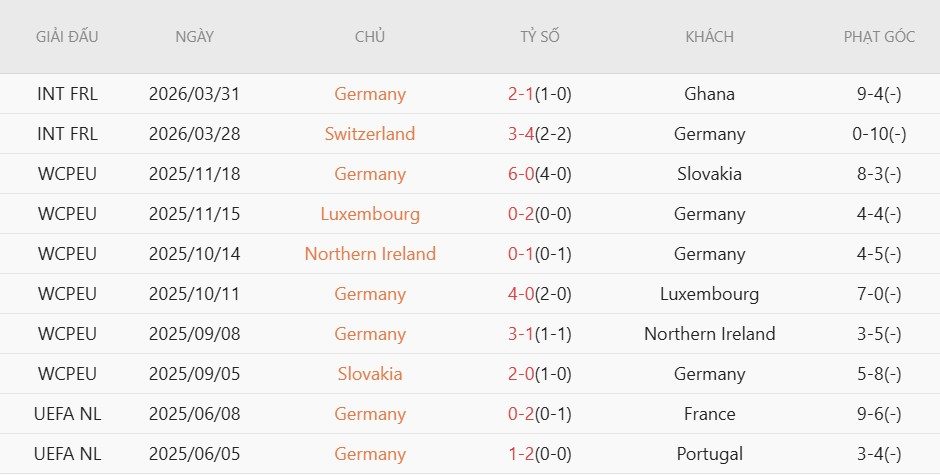Click away team France in Nations League row
Viewport: 940px width, 475px height.
(x=709, y=414)
